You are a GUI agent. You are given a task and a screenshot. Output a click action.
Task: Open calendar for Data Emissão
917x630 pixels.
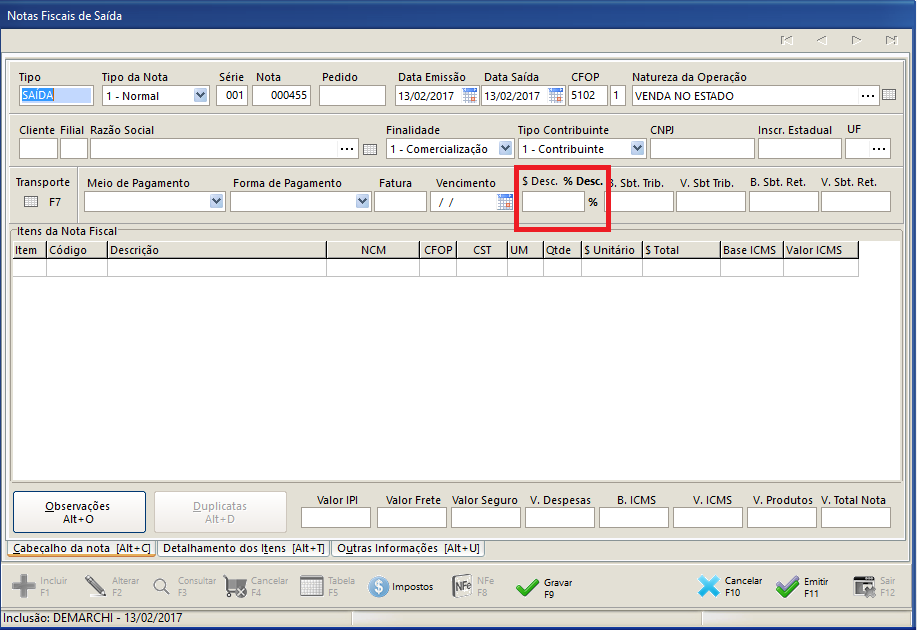(x=470, y=95)
